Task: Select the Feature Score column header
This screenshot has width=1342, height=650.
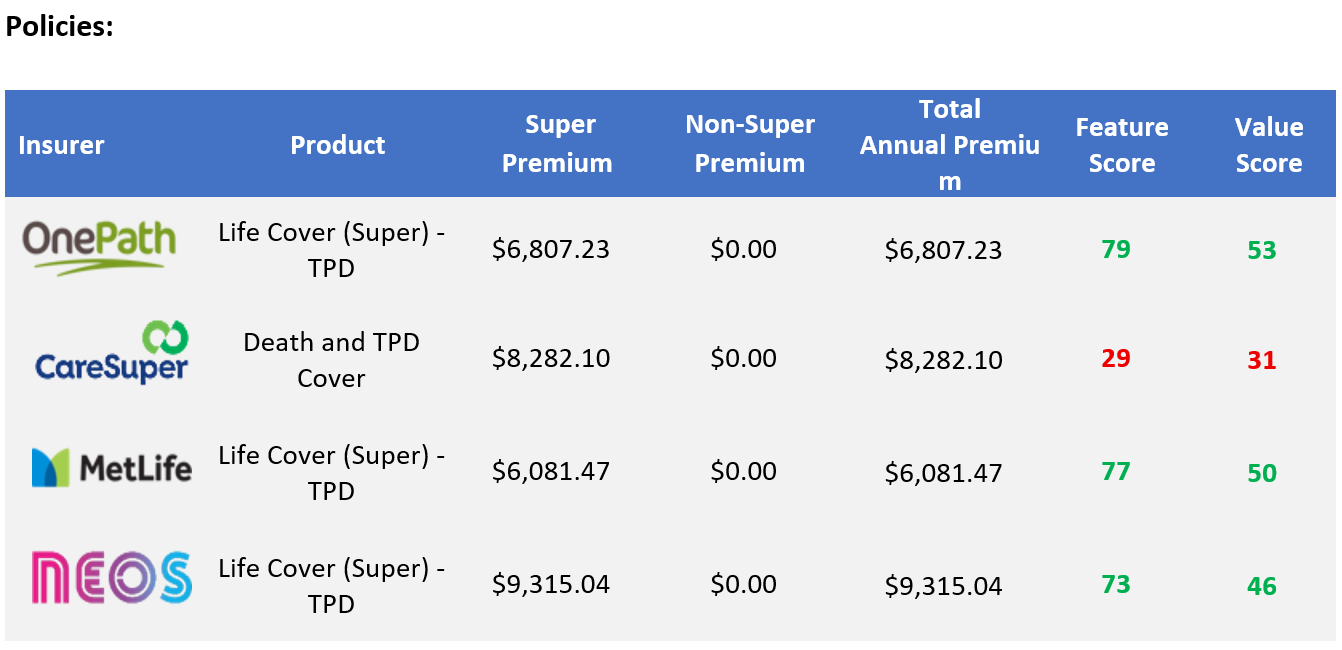Action: point(1122,145)
